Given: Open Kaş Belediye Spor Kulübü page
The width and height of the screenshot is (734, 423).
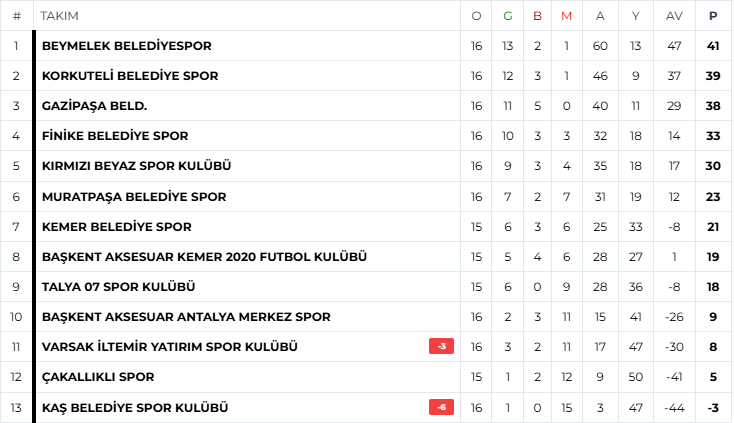Looking at the screenshot, I should pyautogui.click(x=135, y=408).
